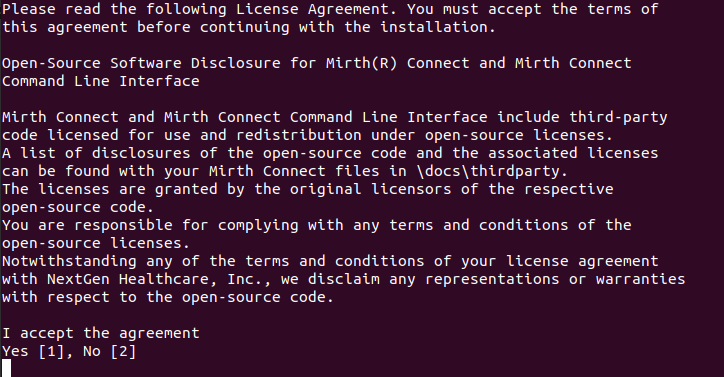Click the line ending 'include third-party'
The image size is (724, 377).
click(x=335, y=117)
